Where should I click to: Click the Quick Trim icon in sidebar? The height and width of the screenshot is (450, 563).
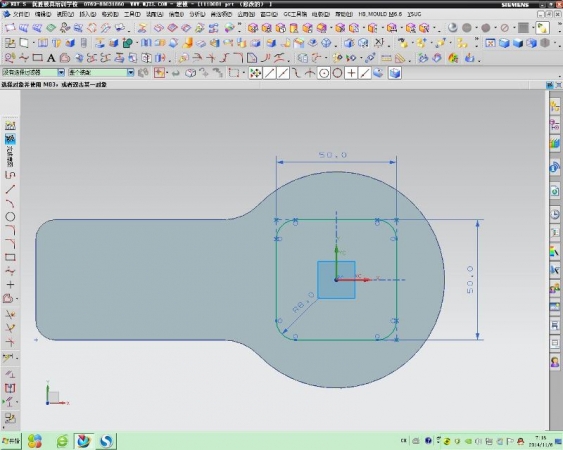10,314
